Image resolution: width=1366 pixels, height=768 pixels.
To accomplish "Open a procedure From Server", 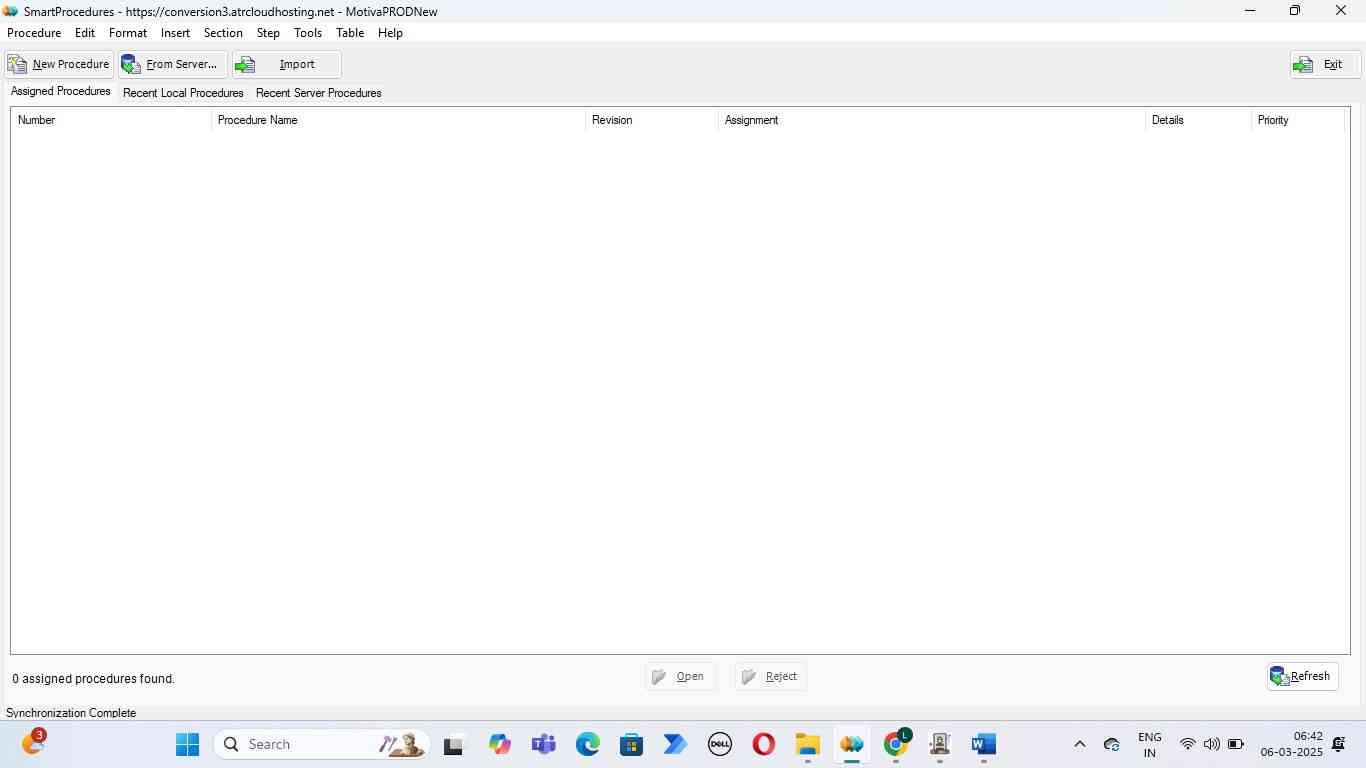I will pyautogui.click(x=173, y=64).
